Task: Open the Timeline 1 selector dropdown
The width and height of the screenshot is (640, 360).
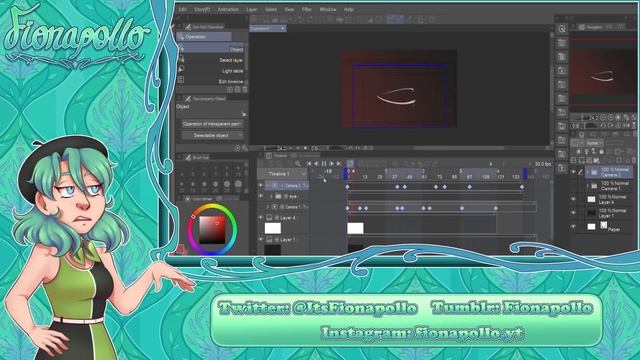Action: click(x=282, y=174)
